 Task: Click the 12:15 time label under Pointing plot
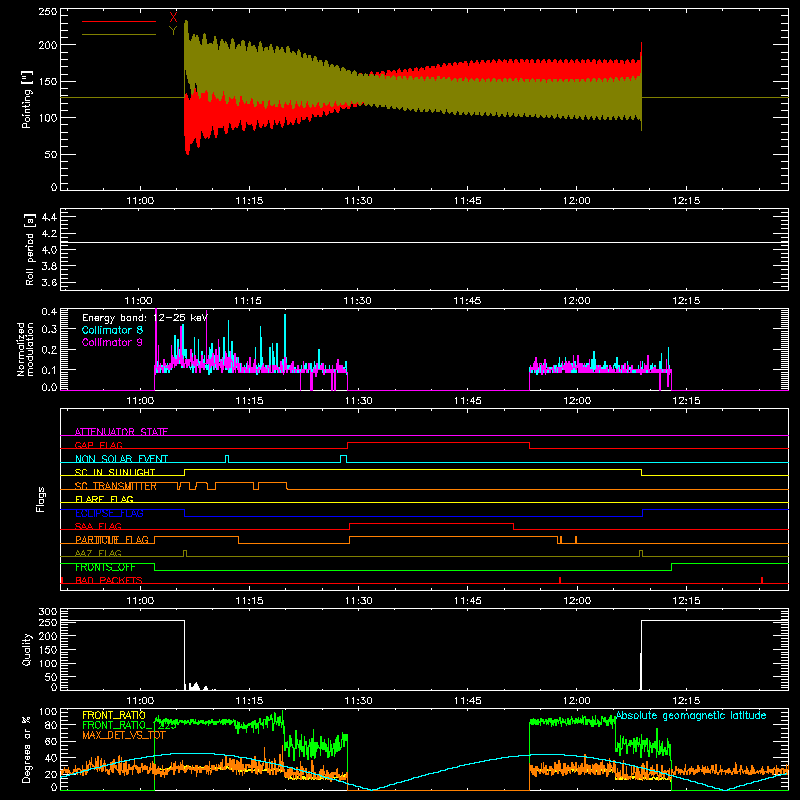(686, 201)
